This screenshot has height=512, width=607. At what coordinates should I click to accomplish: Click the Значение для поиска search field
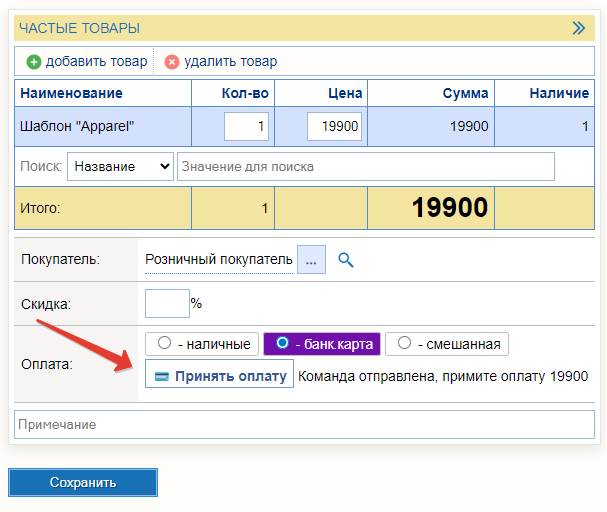click(365, 166)
